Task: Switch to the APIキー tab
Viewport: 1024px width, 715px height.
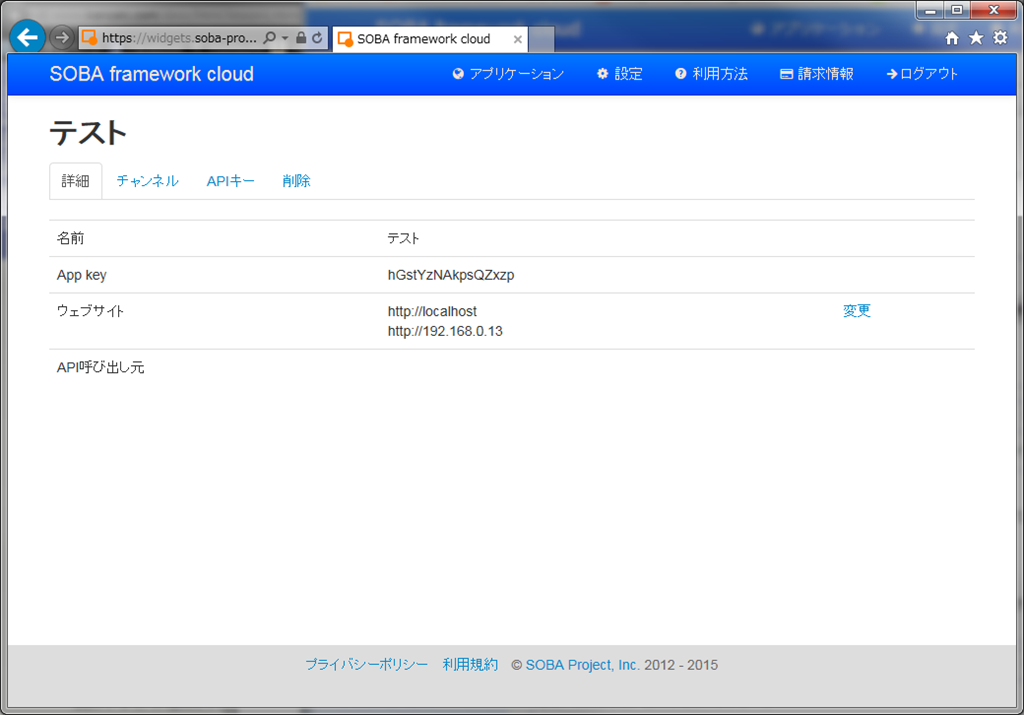Action: tap(231, 181)
